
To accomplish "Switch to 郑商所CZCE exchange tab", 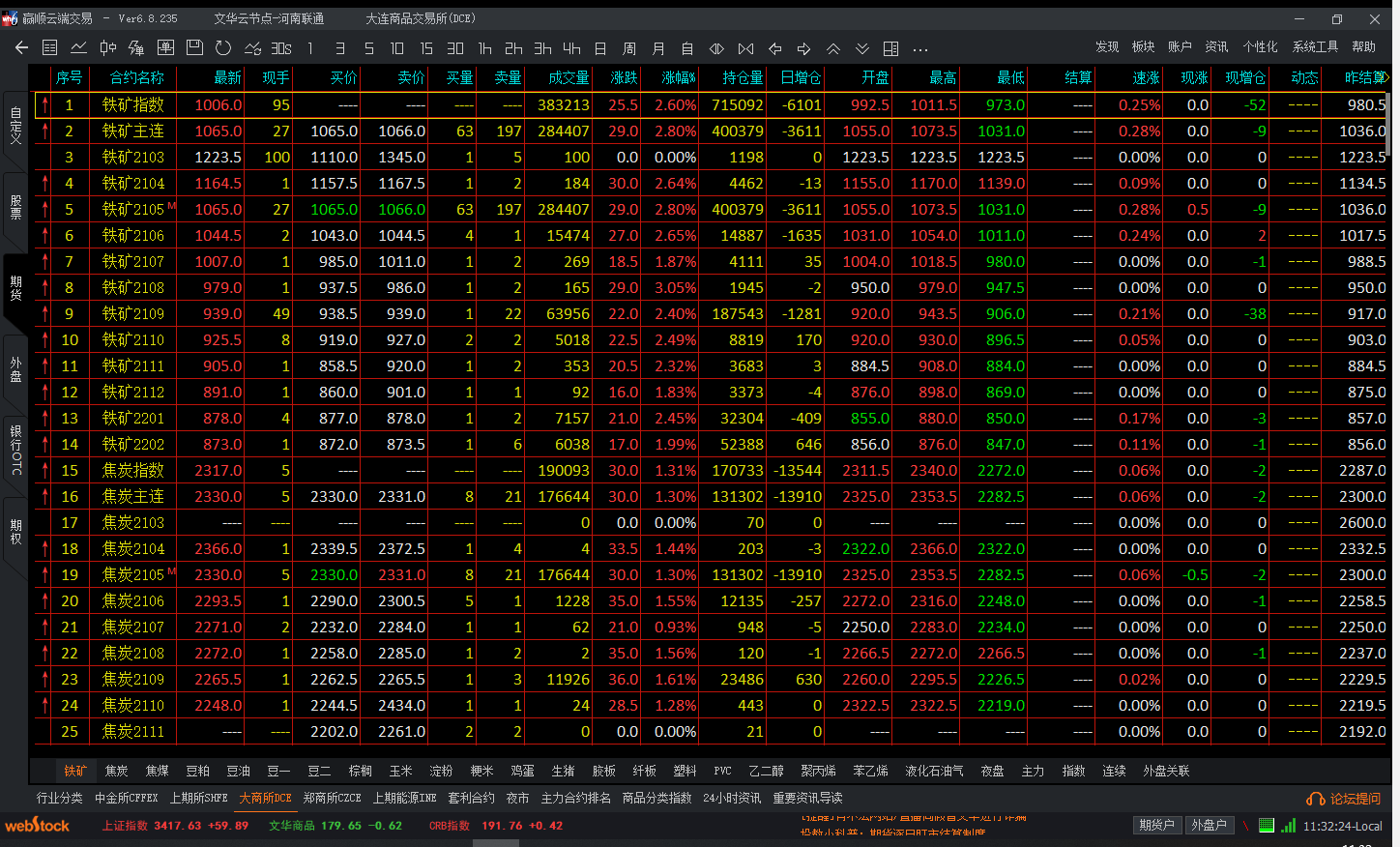I will [332, 798].
